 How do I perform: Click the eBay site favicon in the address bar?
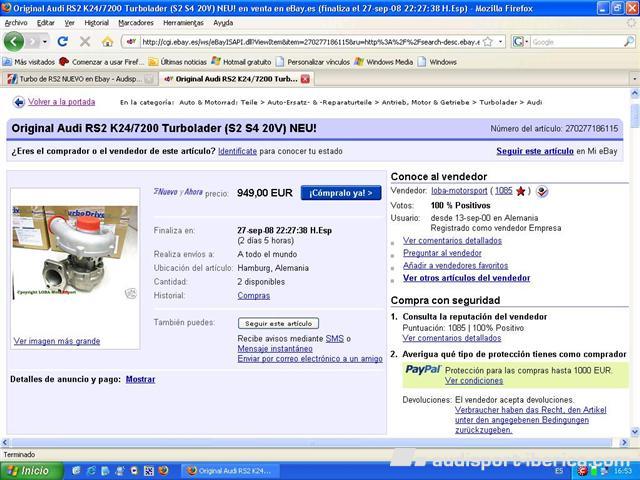coord(131,42)
